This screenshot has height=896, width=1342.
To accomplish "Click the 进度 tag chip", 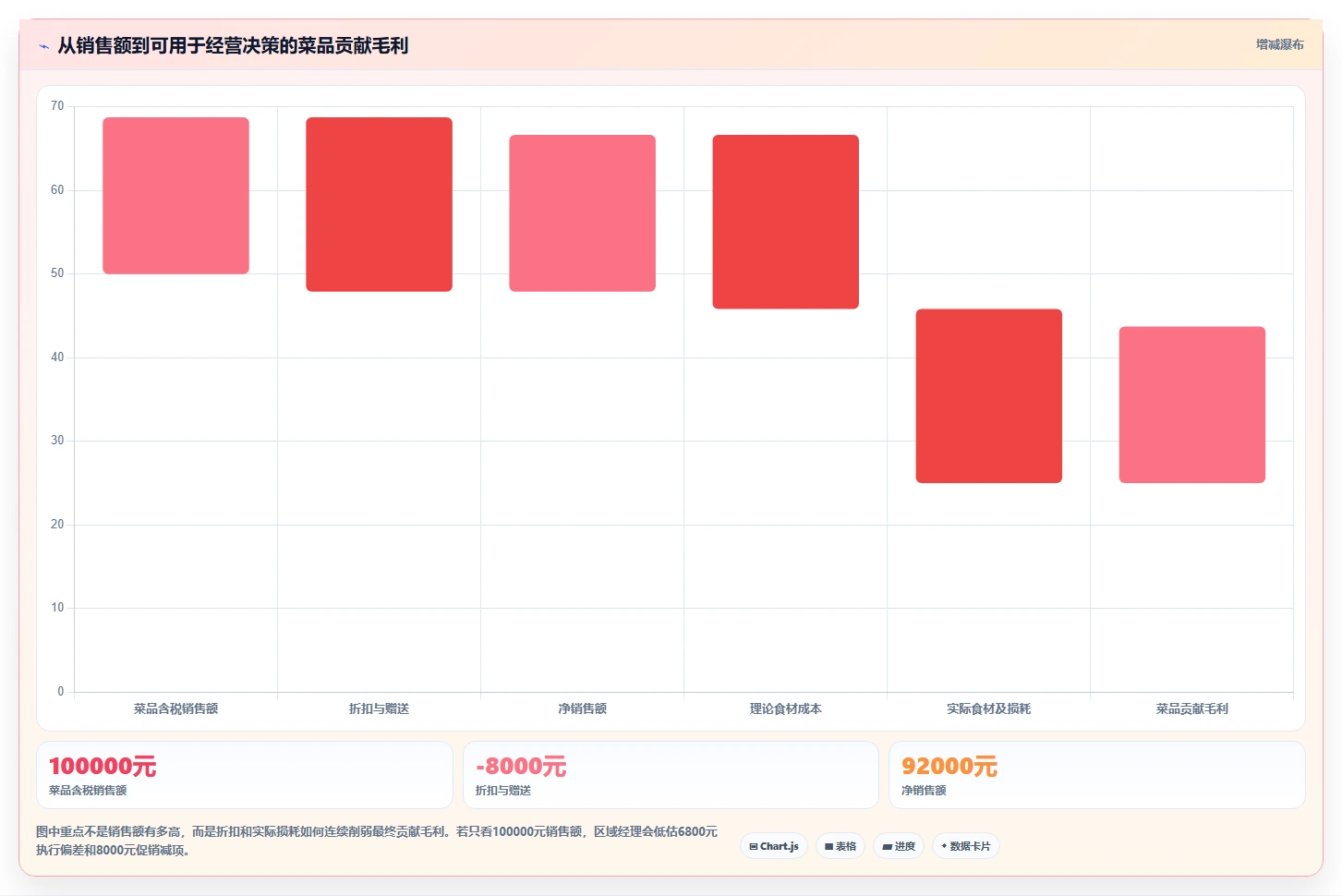I will click(899, 846).
